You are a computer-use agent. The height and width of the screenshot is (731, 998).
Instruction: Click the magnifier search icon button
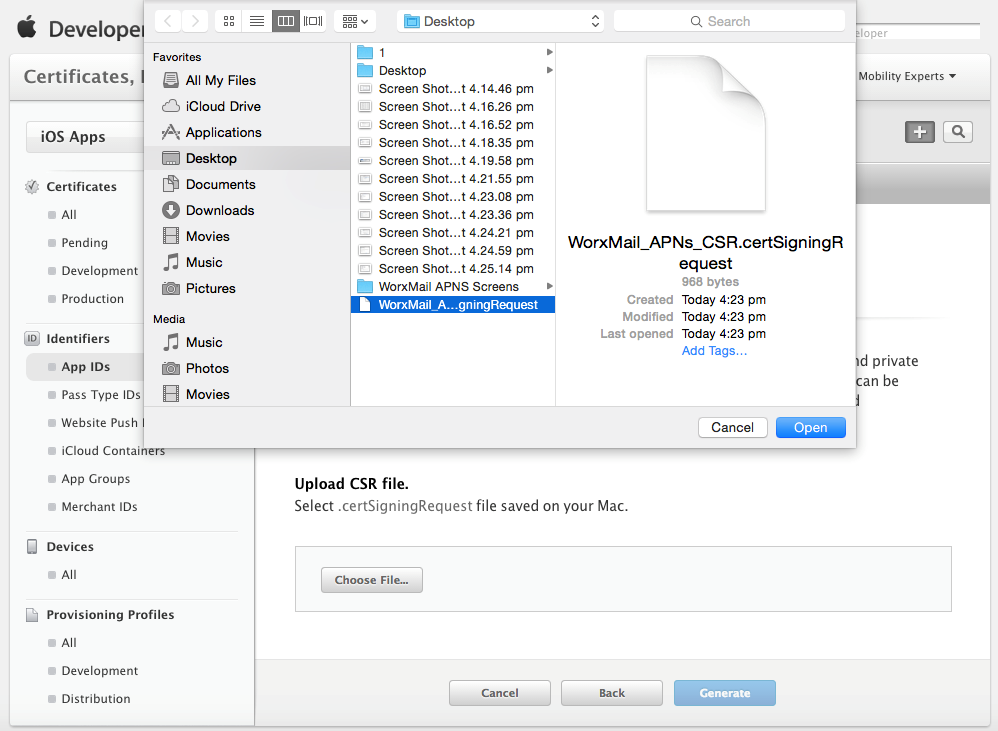958,132
